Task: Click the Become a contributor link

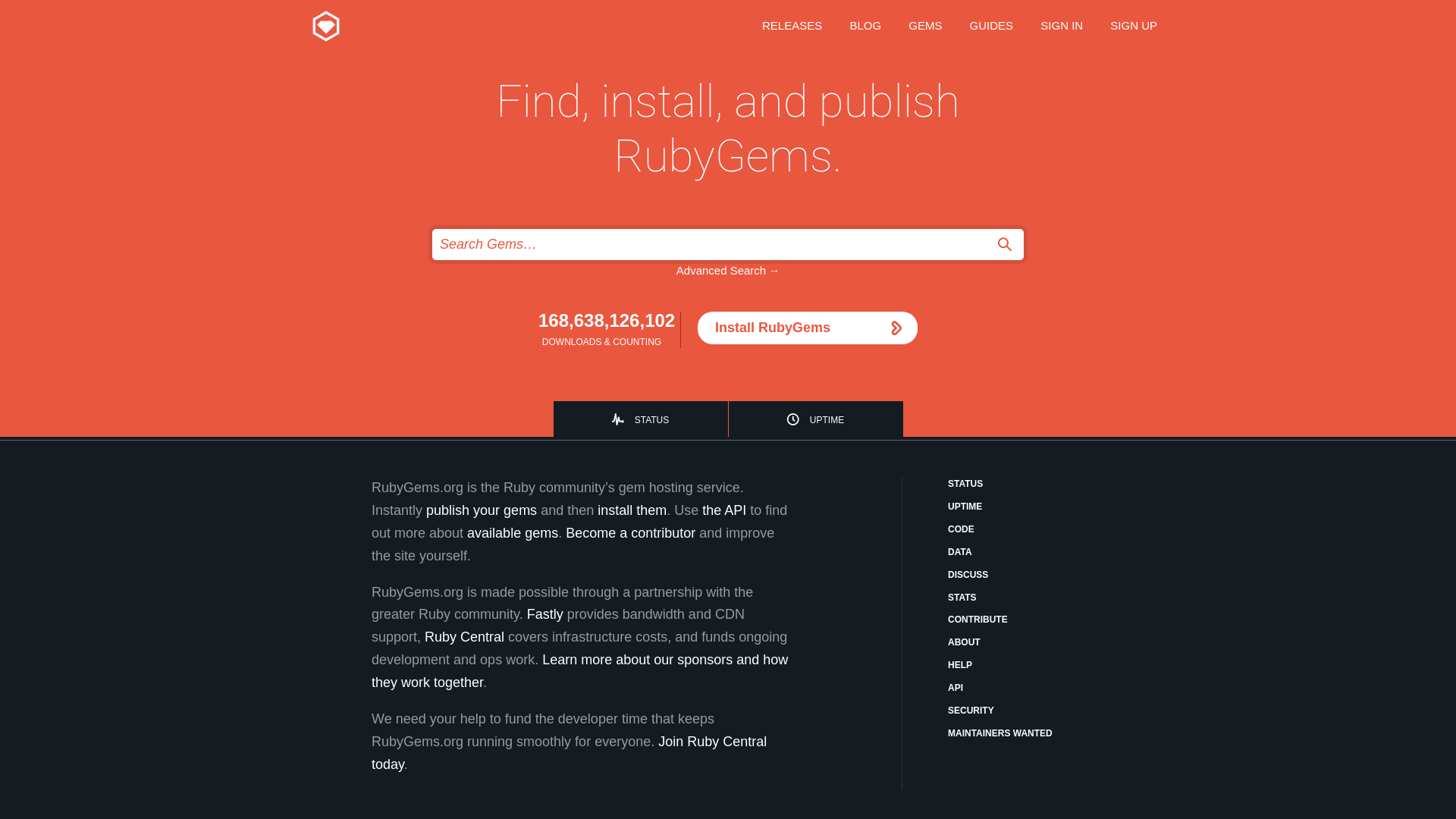Action: pyautogui.click(x=630, y=532)
